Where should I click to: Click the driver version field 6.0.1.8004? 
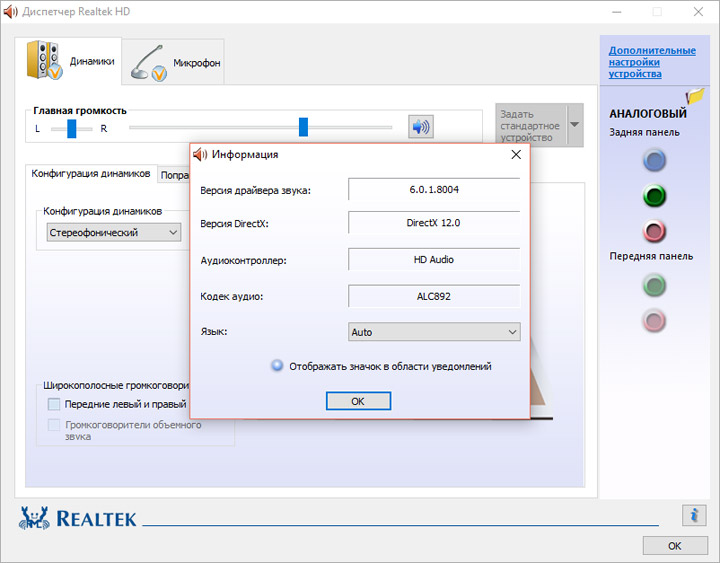[434, 189]
